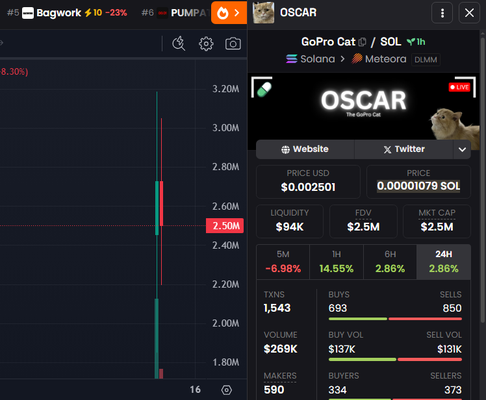This screenshot has height=400, width=486.
Task: Open the Website link button
Action: 305,149
